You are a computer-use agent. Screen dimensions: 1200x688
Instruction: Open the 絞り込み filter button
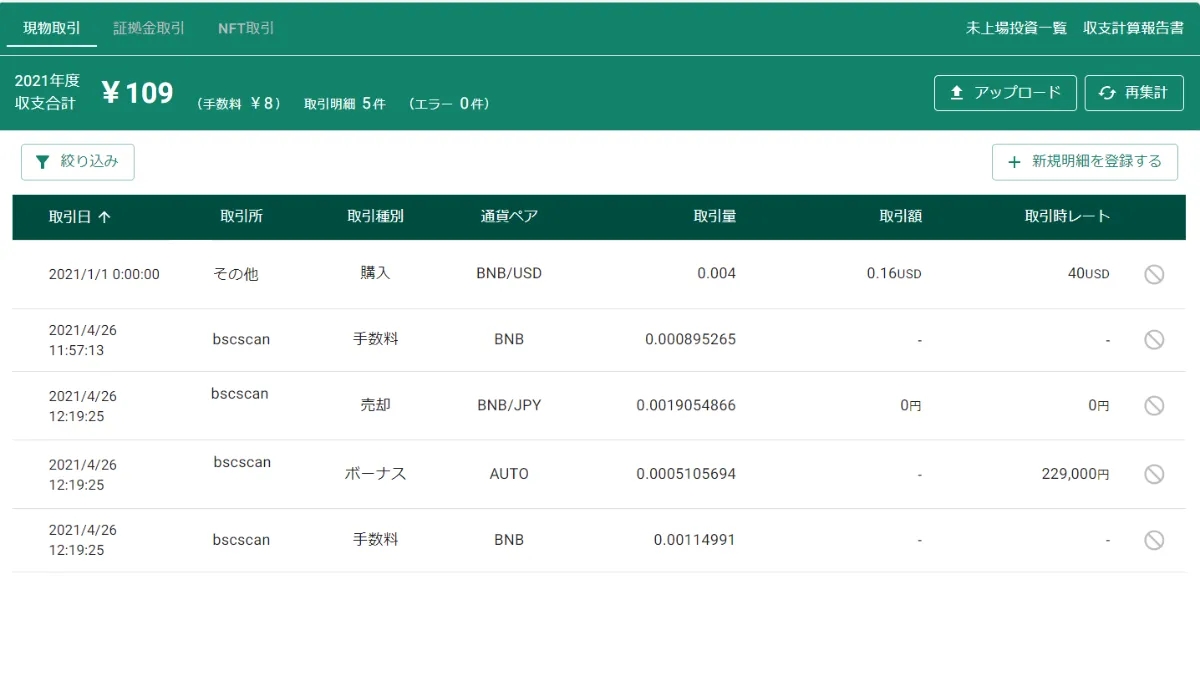(x=78, y=162)
